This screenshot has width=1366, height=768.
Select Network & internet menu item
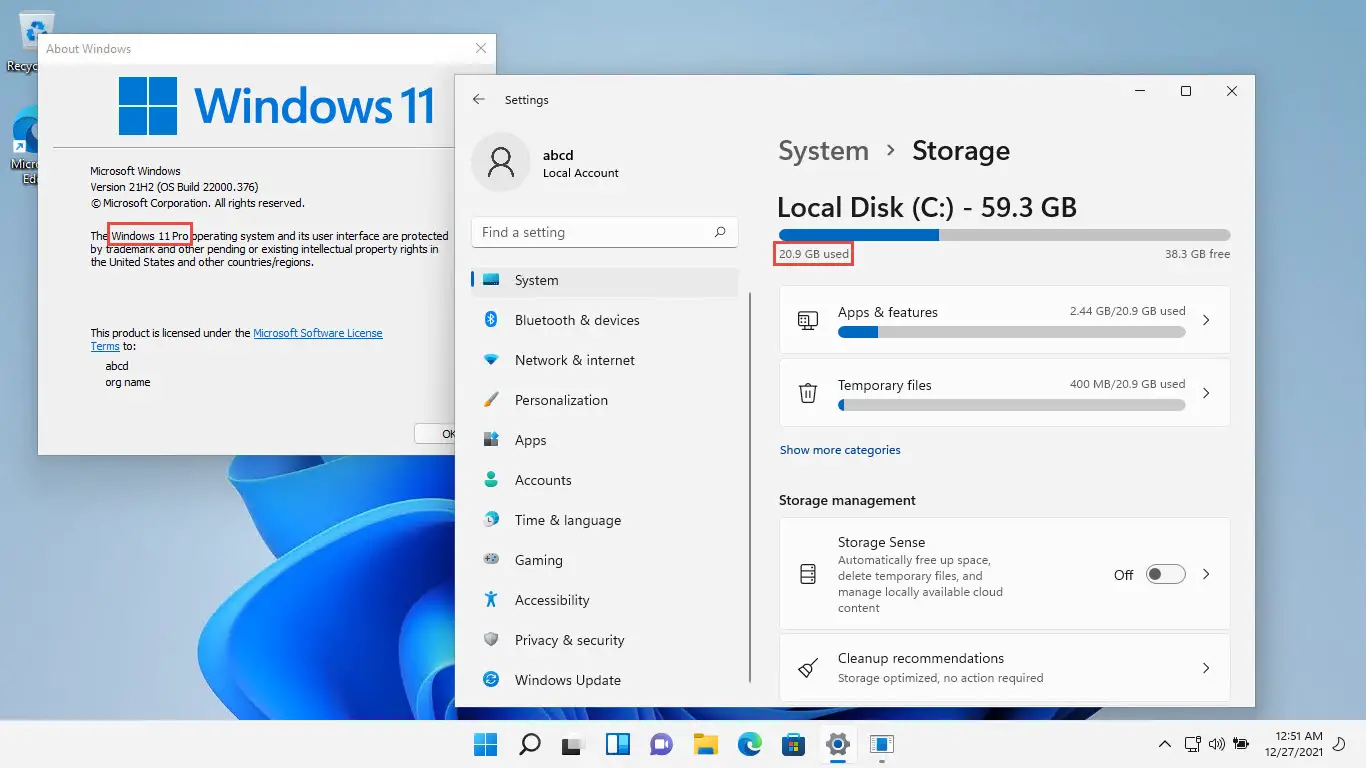tap(605, 360)
